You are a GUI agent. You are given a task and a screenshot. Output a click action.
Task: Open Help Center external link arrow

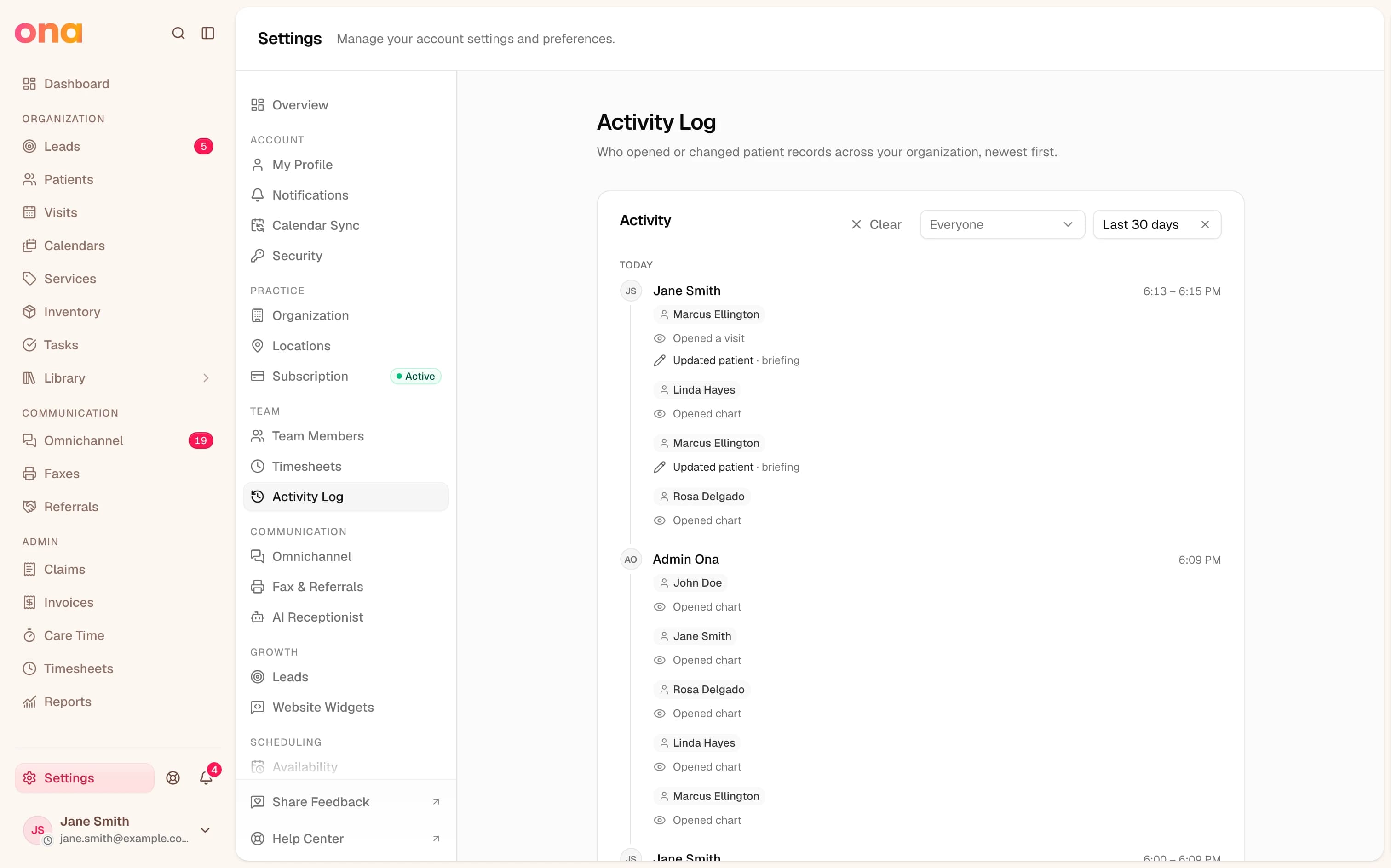pyautogui.click(x=436, y=839)
